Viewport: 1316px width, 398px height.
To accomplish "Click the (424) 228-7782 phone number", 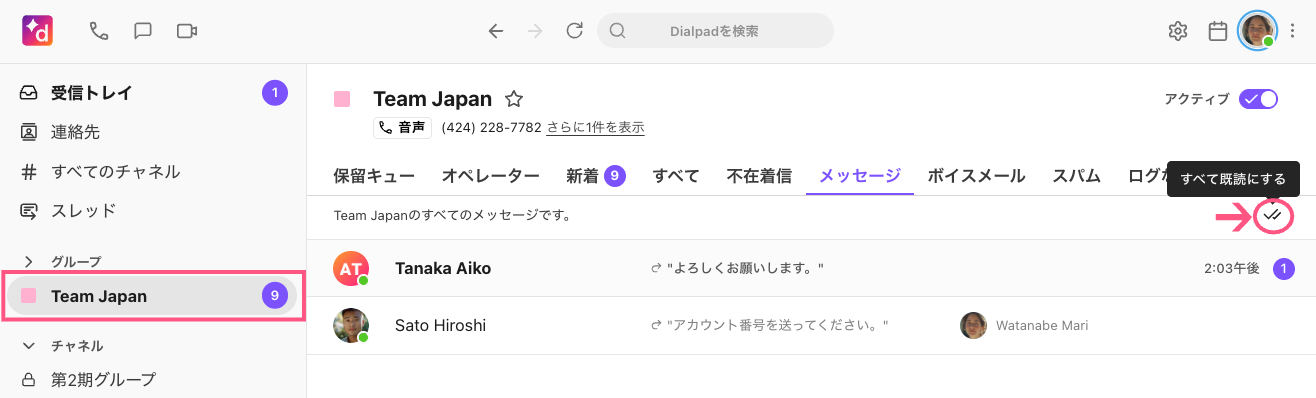I will pos(491,128).
